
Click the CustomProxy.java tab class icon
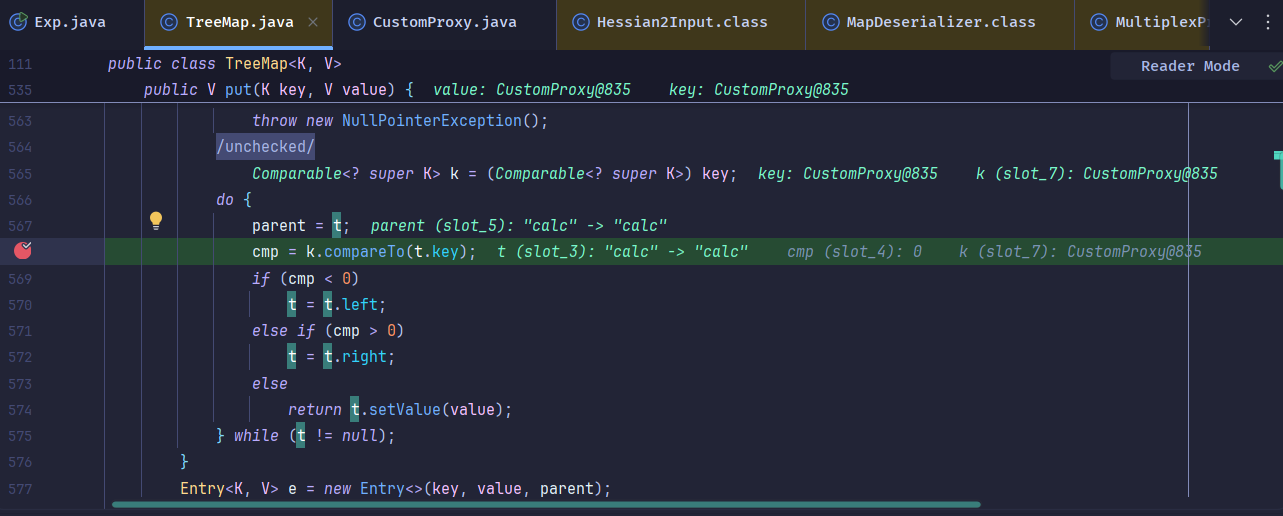[x=356, y=22]
